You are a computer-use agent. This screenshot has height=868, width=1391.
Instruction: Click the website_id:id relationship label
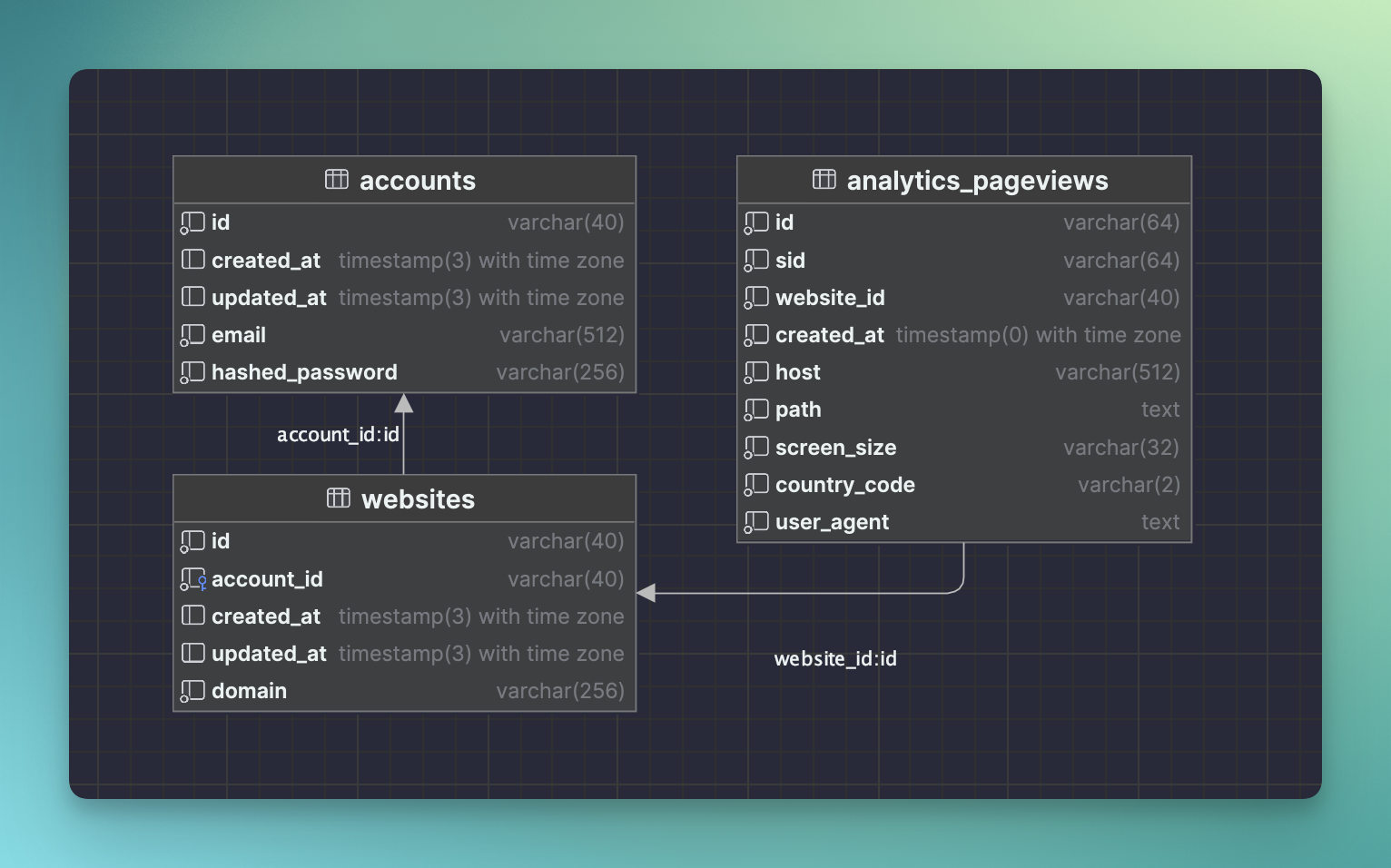click(x=835, y=659)
